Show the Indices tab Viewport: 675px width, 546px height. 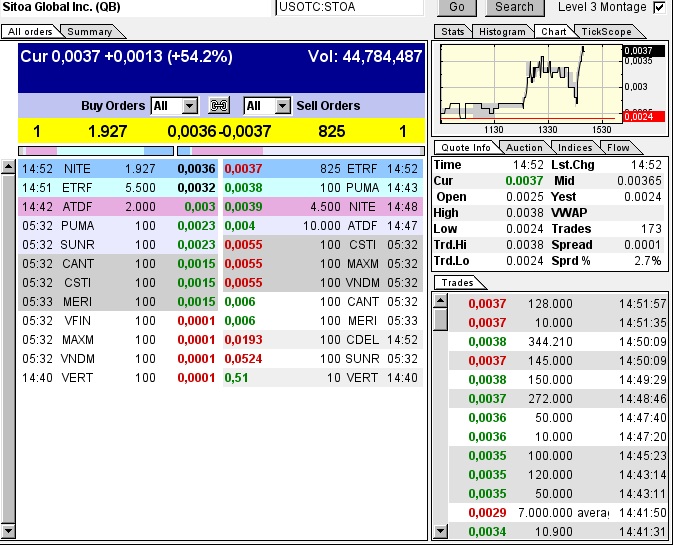575,148
